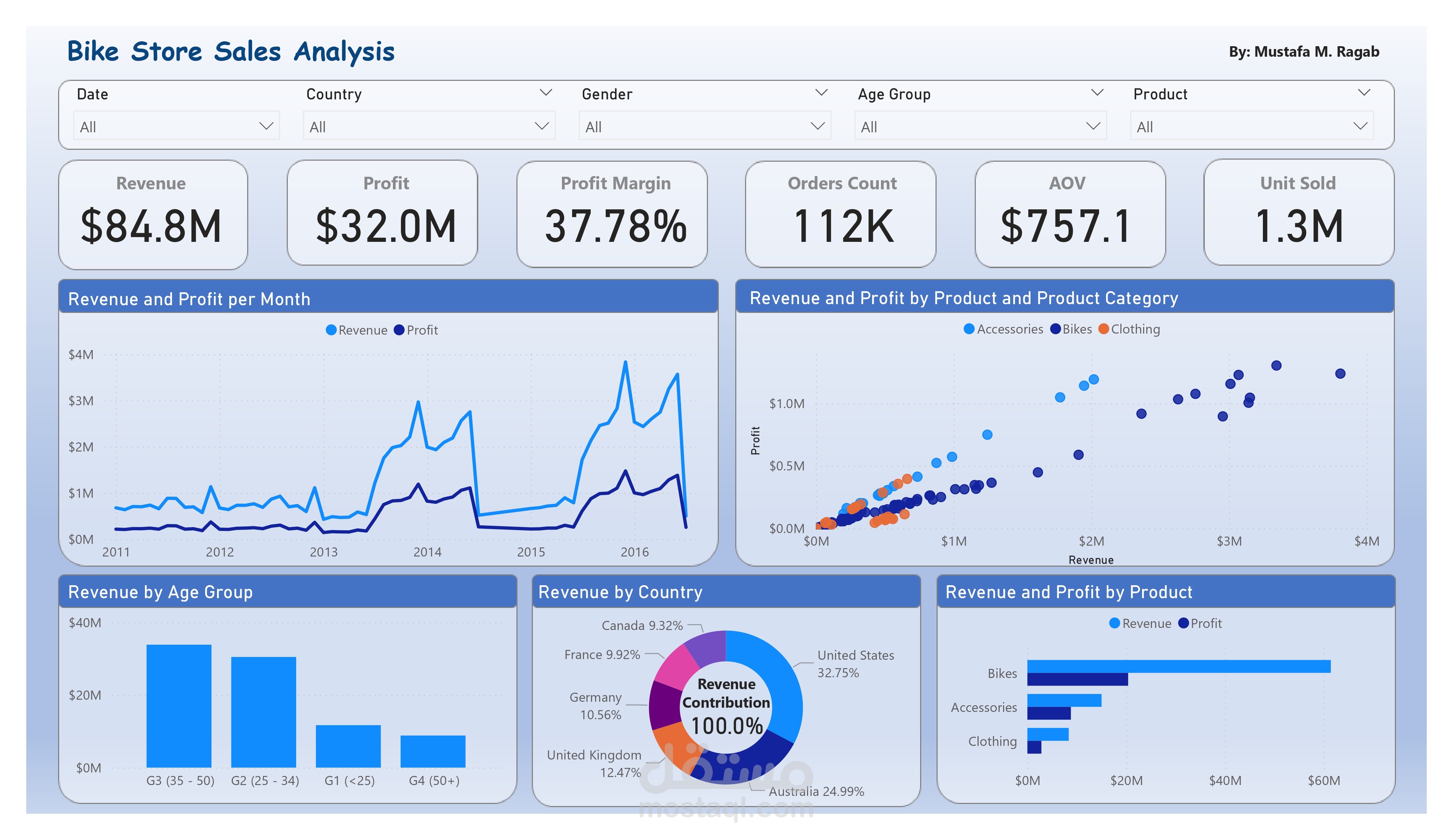Click the Accessories axis label in product chart

pos(983,707)
